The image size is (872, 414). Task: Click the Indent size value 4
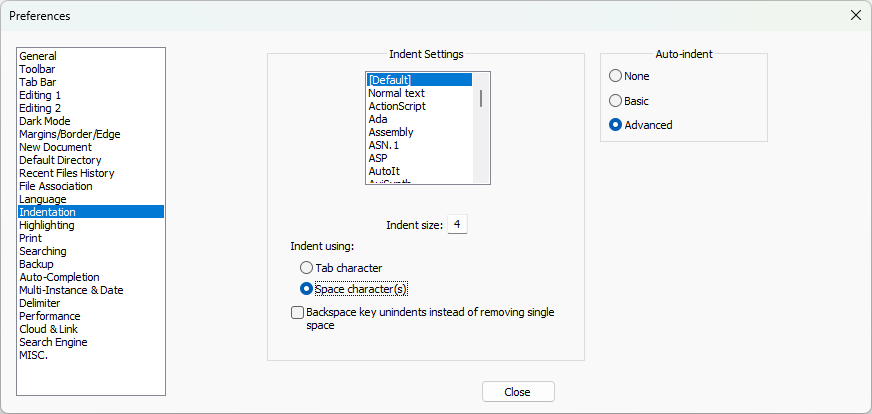tap(457, 225)
